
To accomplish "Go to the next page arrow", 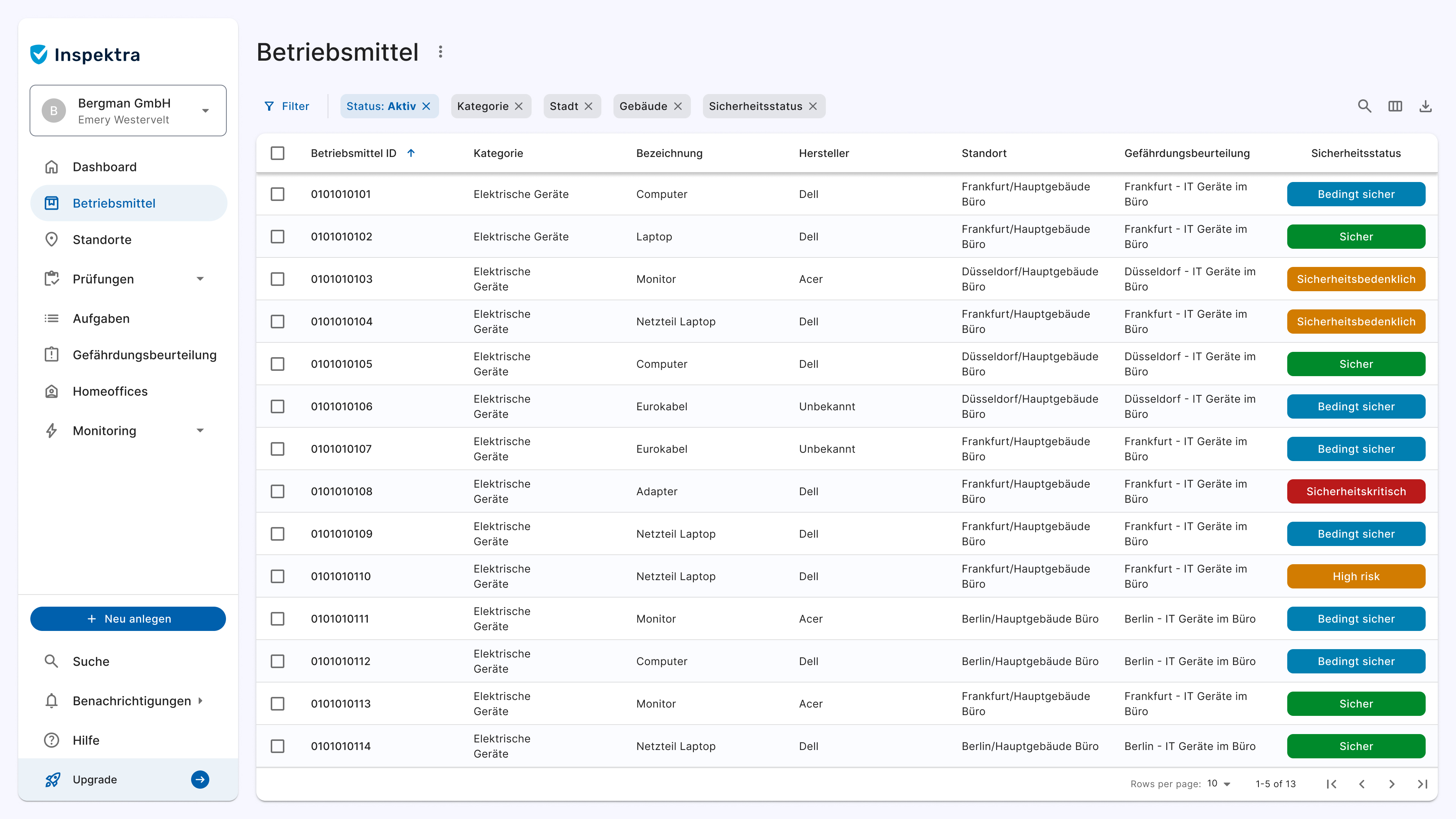I will point(1392,784).
